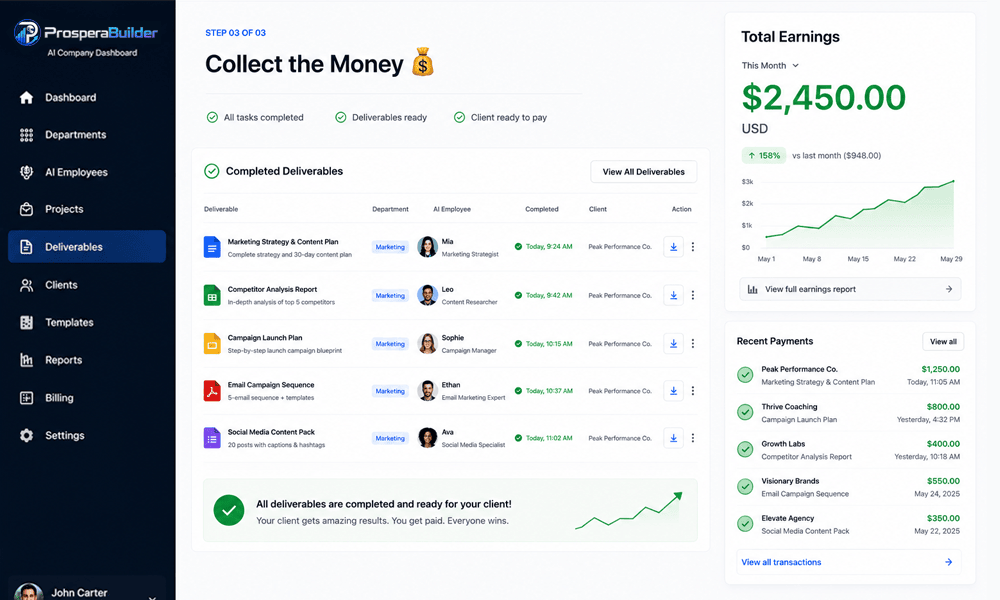Click the Reports chart icon
The image size is (1000, 600).
pyautogui.click(x=26, y=360)
